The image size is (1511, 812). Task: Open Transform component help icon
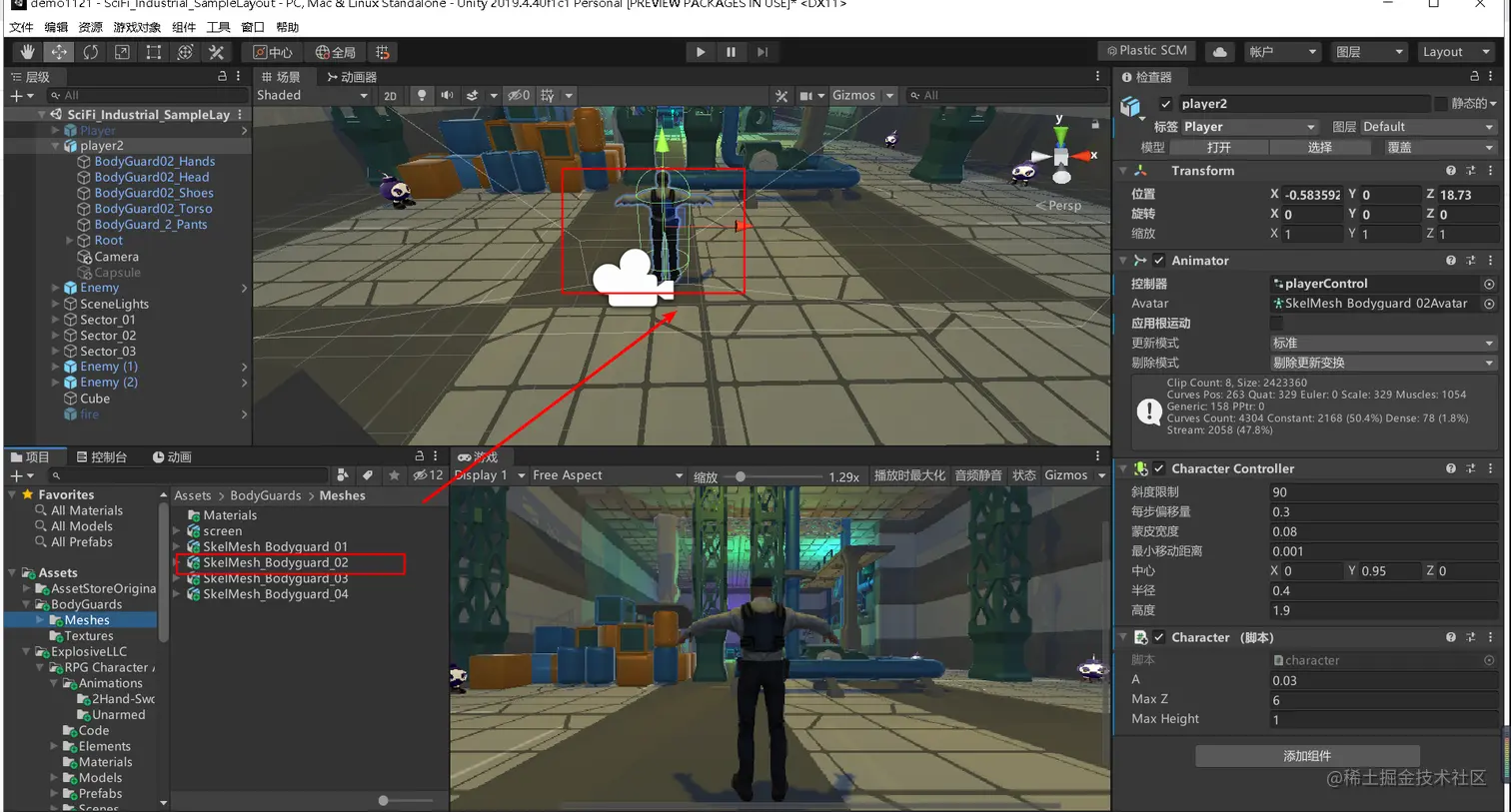(x=1450, y=171)
